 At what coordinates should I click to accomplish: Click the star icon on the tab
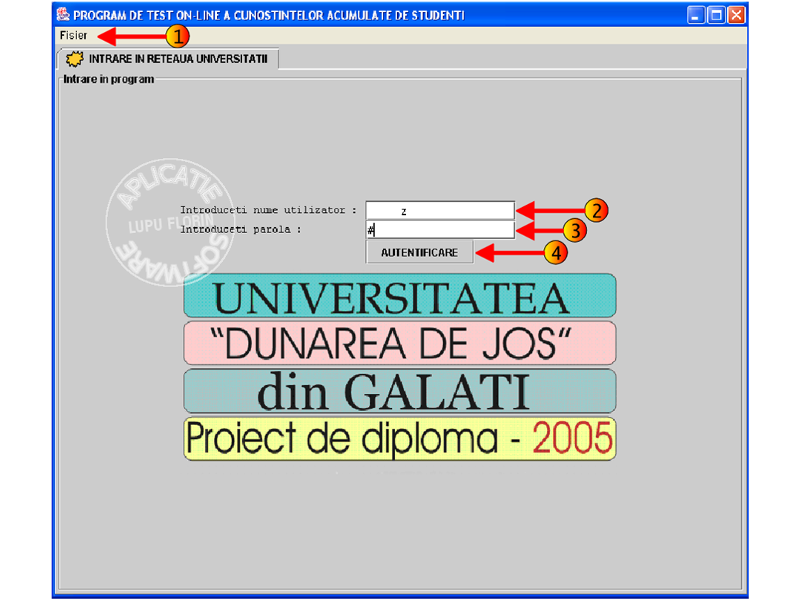(x=74, y=59)
